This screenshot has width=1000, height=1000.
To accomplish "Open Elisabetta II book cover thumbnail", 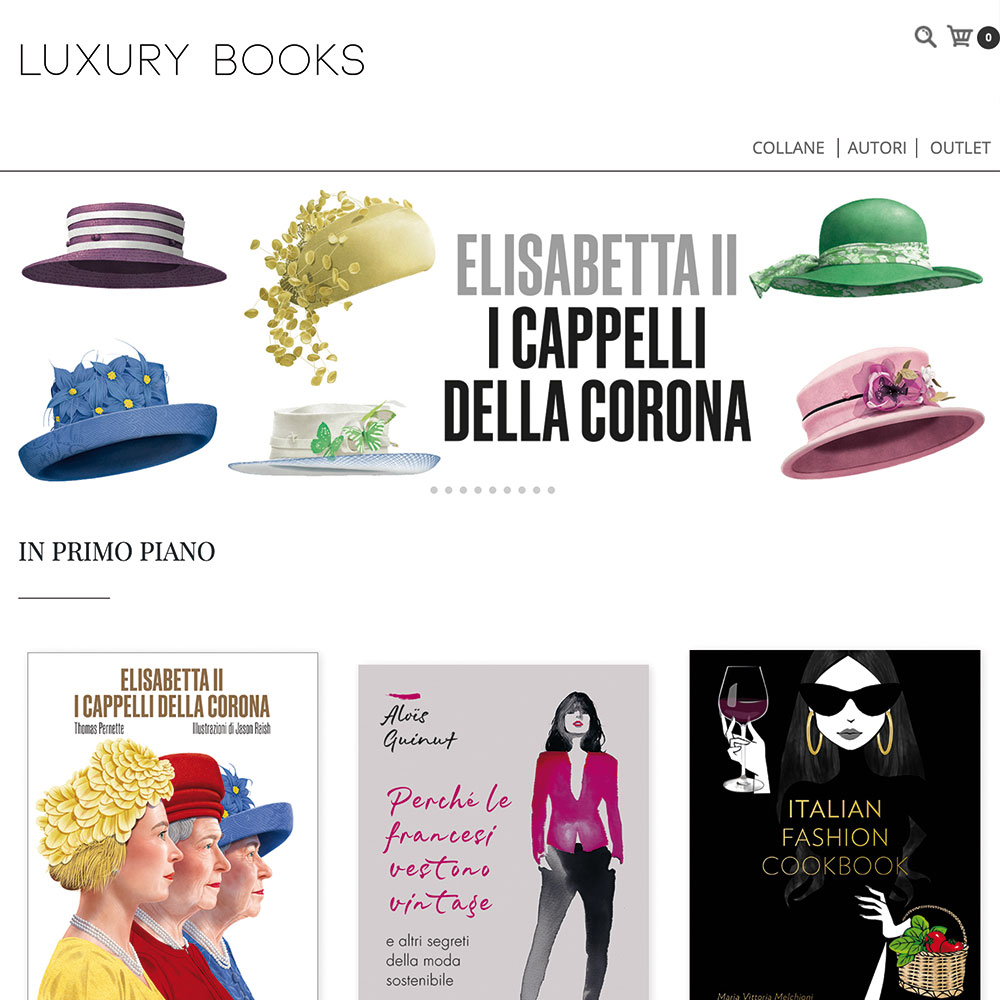I will 173,826.
